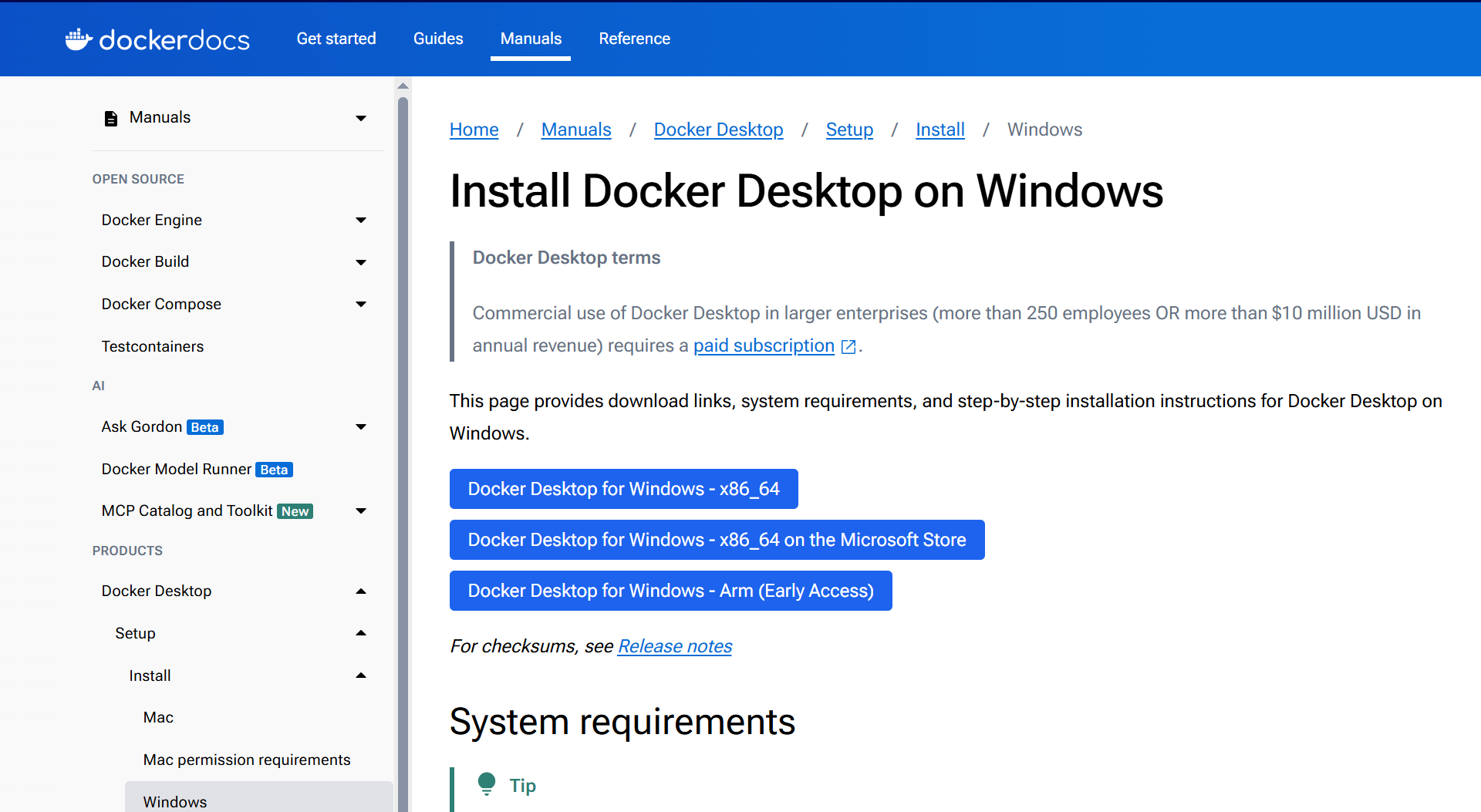
Task: Open the Get started nav tab
Action: [x=336, y=39]
